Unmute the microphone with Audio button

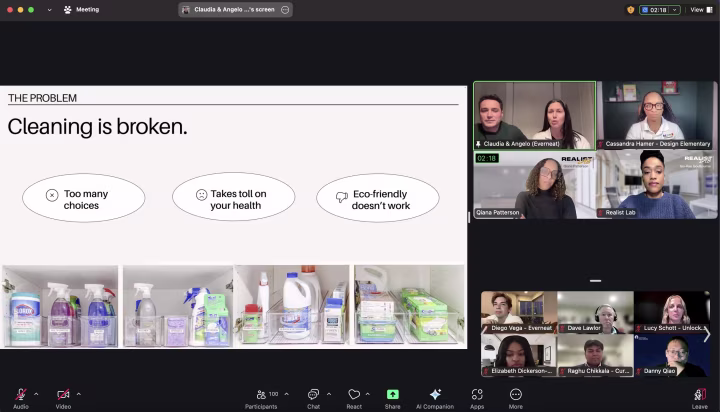coord(21,399)
